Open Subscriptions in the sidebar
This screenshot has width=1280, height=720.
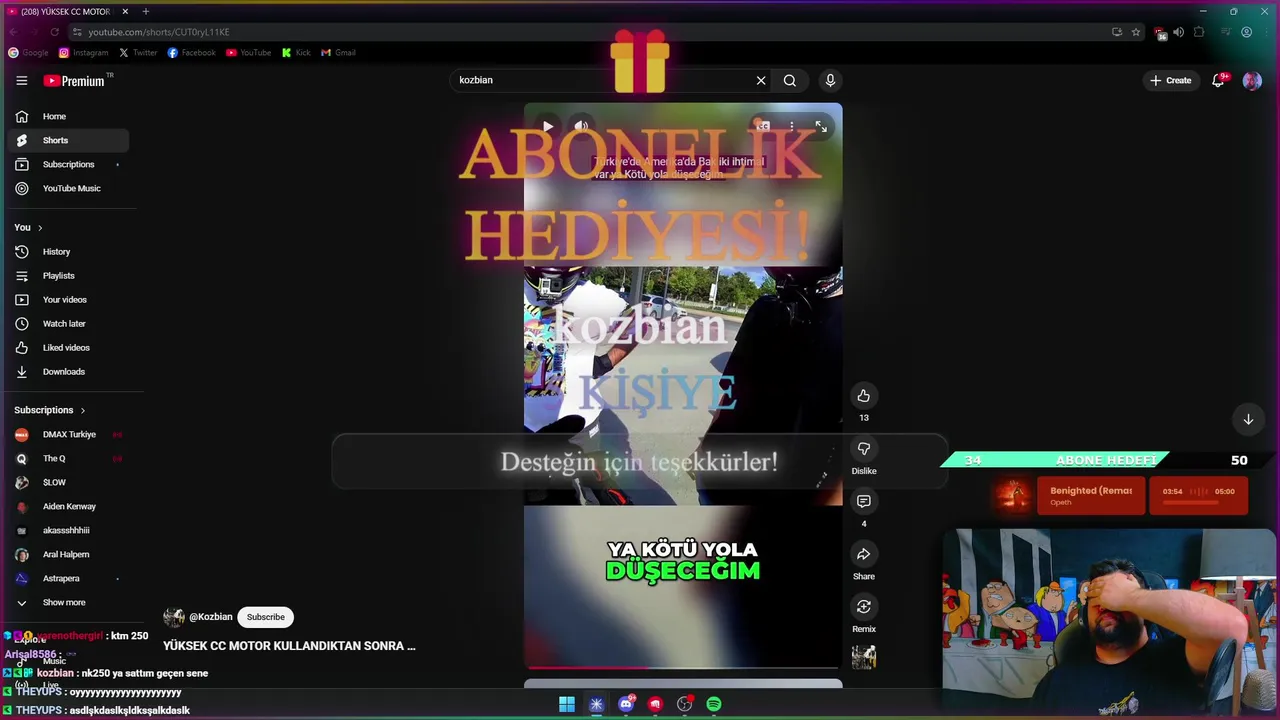pos(66,164)
